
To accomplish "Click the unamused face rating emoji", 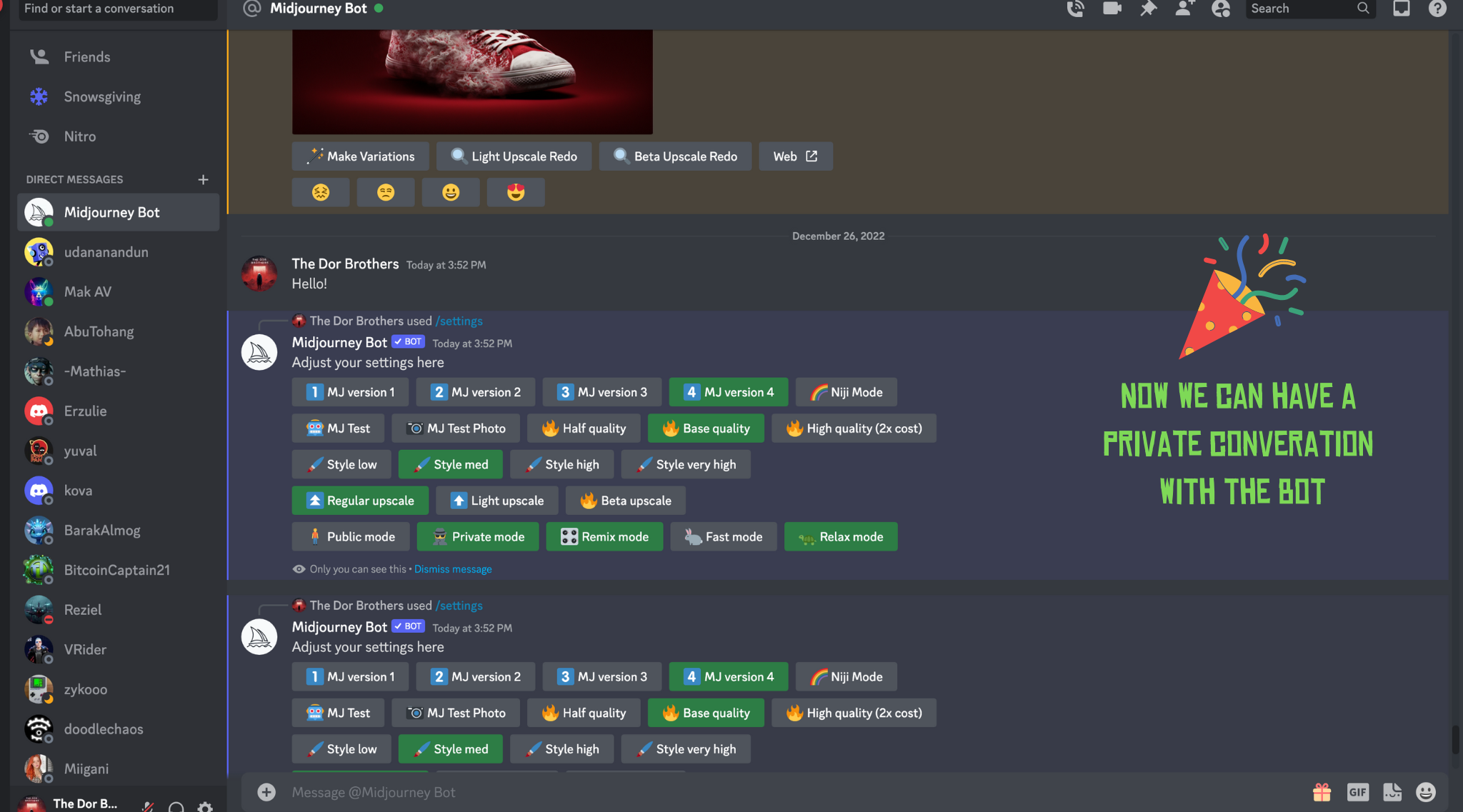I will pos(386,192).
